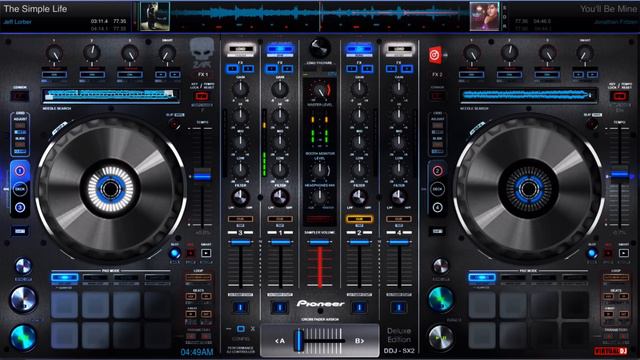
Task: Activate the lit Hot Cue pad mode on left deck
Action: [64, 278]
